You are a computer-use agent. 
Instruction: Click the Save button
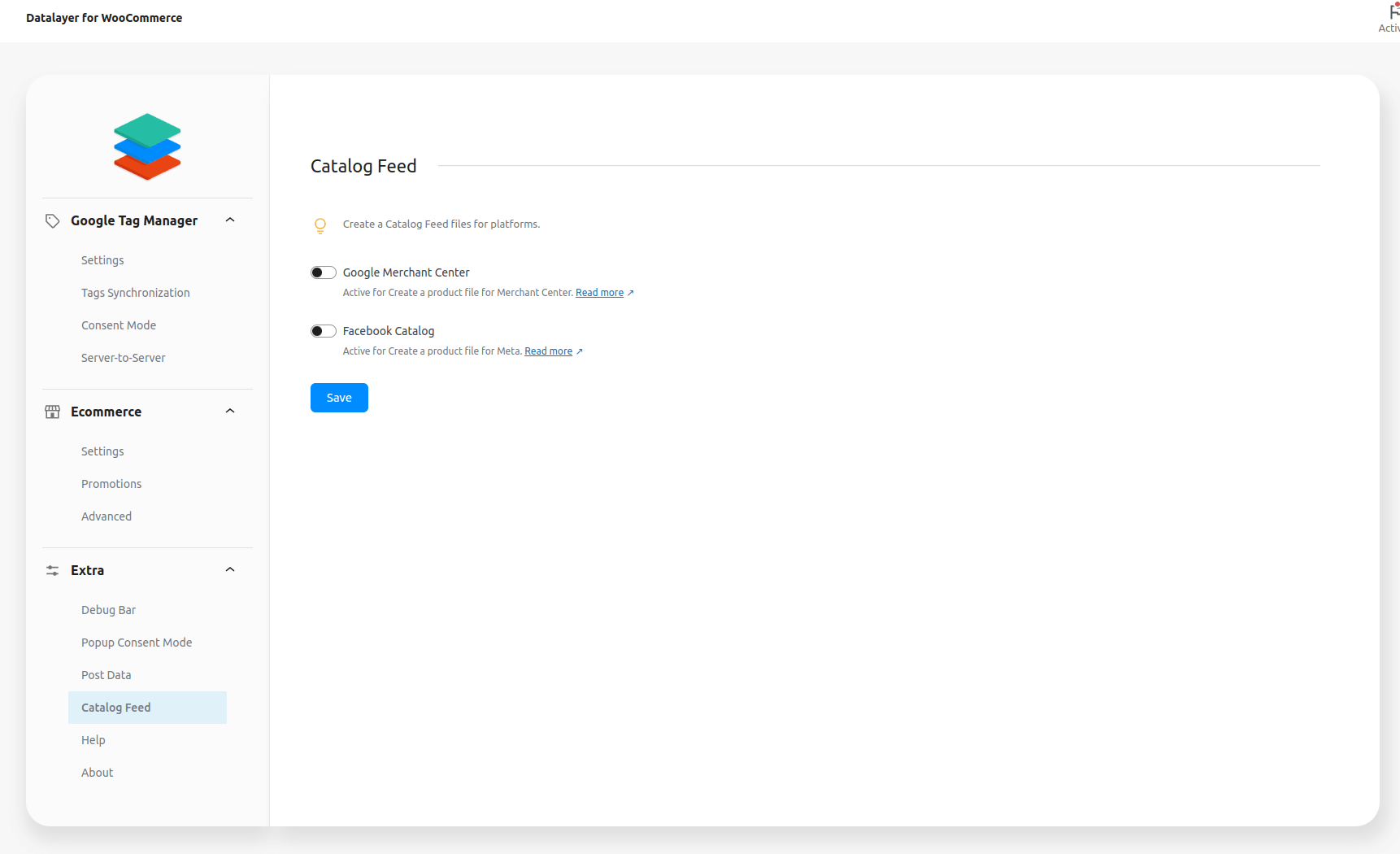339,397
